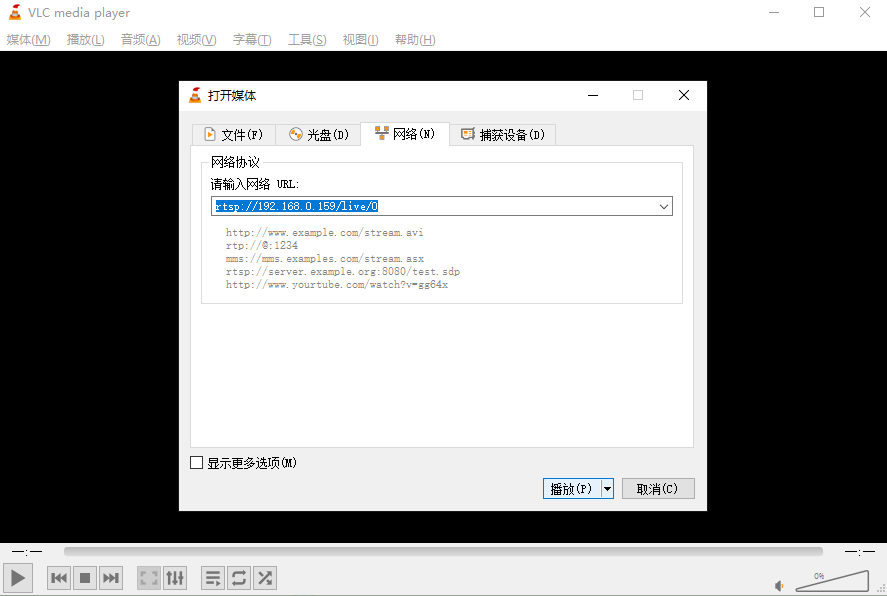Image resolution: width=887 pixels, height=596 pixels.
Task: Enable the 显示更多选项(M) checkbox
Action: click(x=196, y=463)
